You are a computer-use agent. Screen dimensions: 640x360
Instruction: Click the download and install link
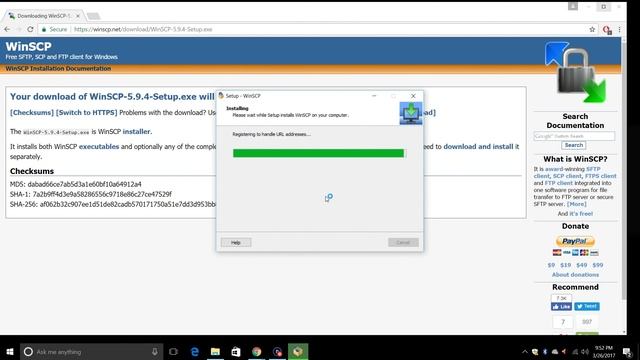(478, 147)
